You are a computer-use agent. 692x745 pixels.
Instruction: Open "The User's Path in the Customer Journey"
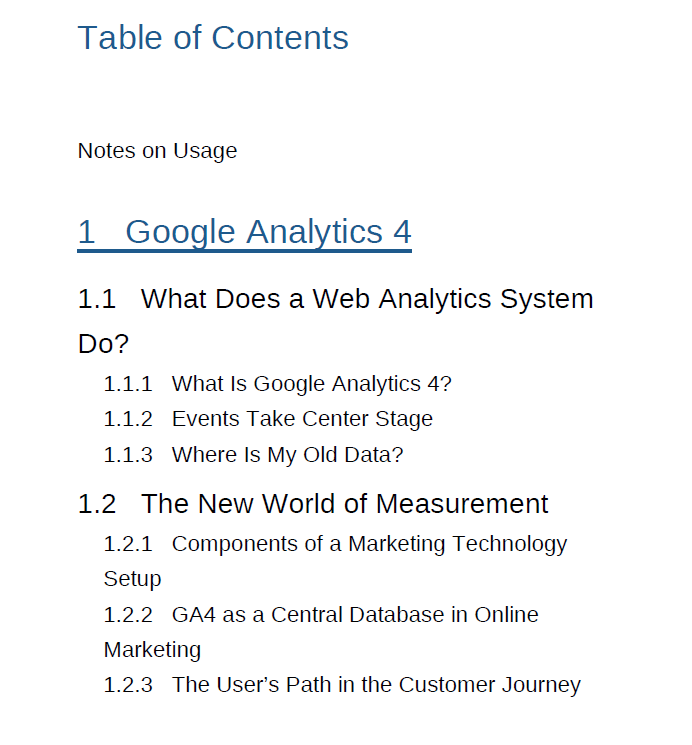pyautogui.click(x=376, y=685)
